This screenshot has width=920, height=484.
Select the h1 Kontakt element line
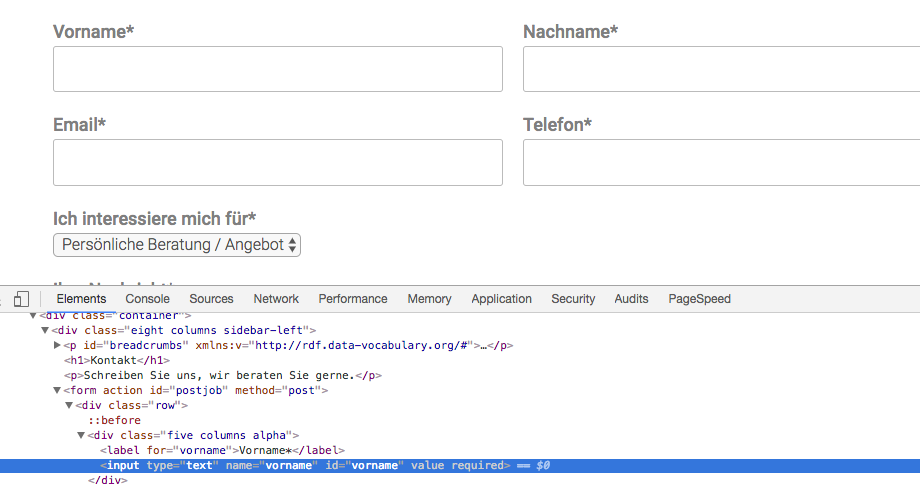(x=117, y=360)
